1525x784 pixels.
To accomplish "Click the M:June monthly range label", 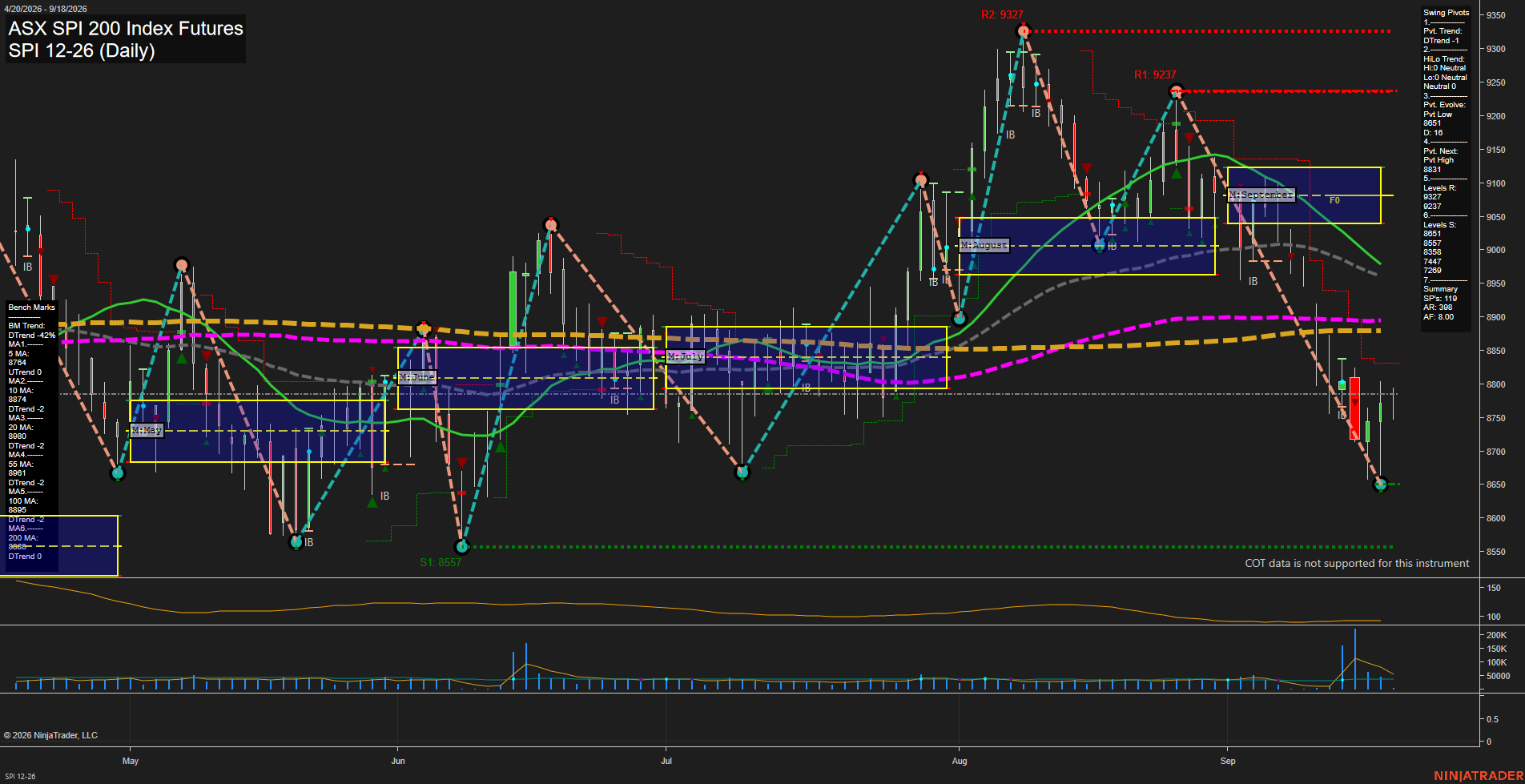I will (x=417, y=377).
